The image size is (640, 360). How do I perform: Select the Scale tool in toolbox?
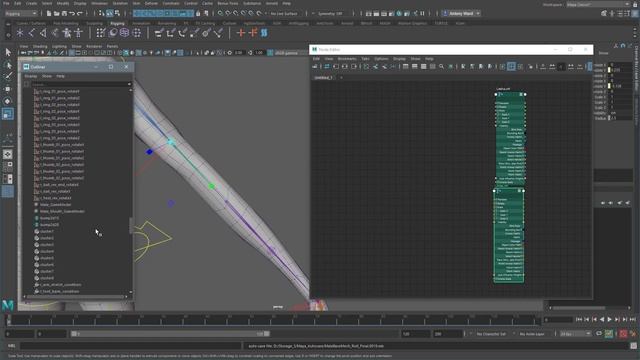click(8, 113)
